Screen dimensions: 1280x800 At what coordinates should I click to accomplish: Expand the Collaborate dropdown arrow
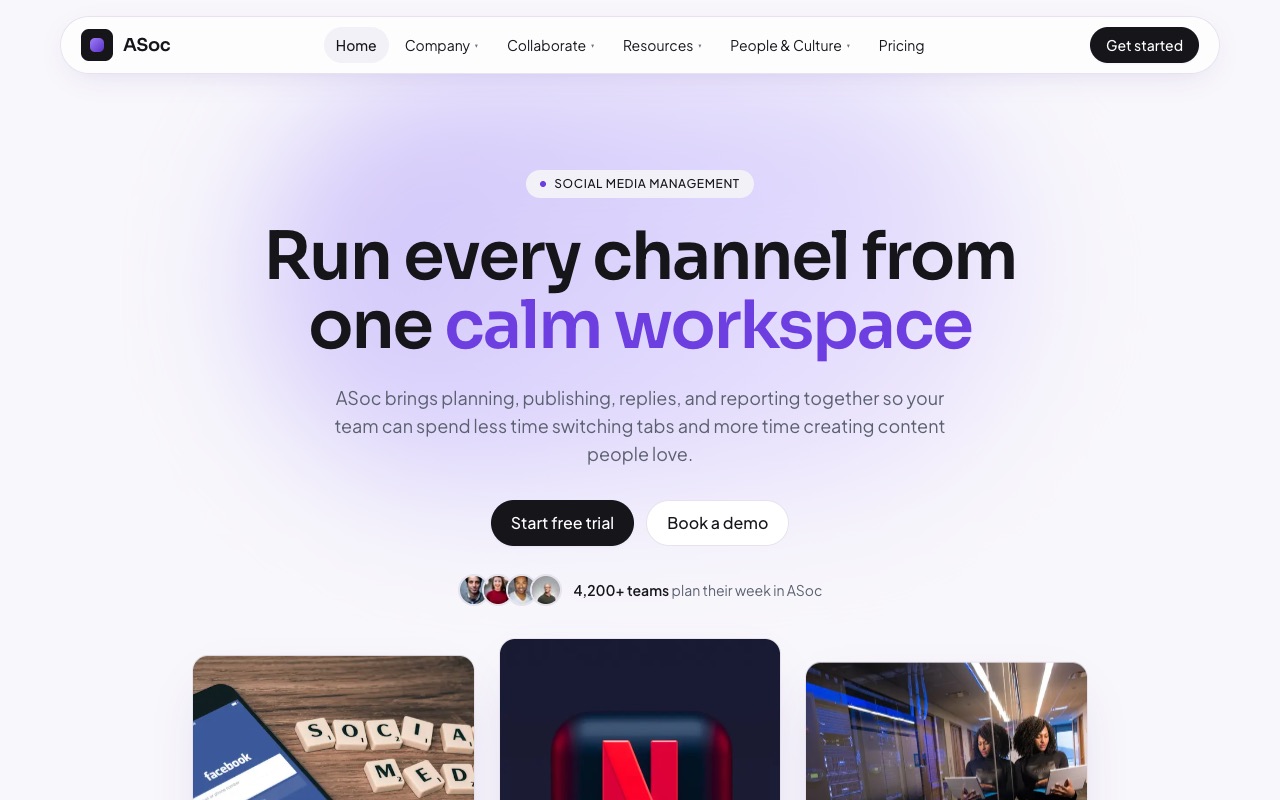click(x=593, y=46)
